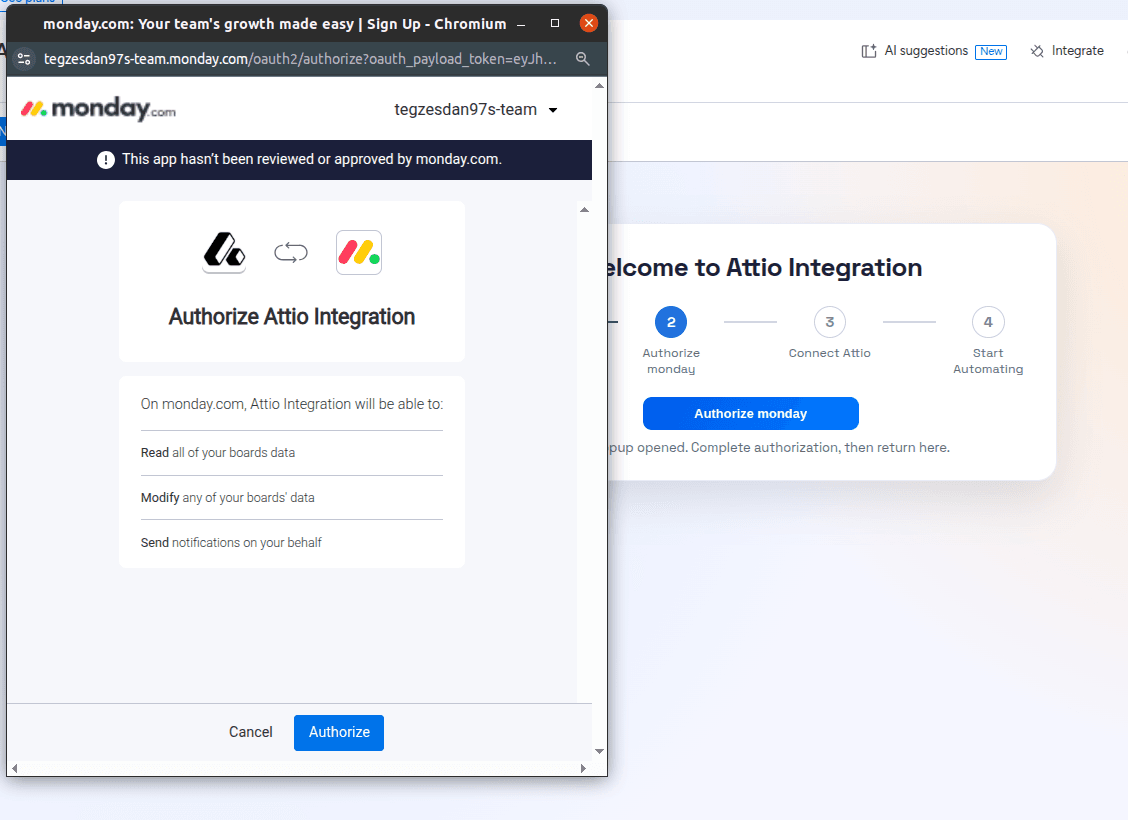The image size is (1128, 820).
Task: Click horizontal scrollbar right arrow in popup
Action: pyautogui.click(x=583, y=768)
